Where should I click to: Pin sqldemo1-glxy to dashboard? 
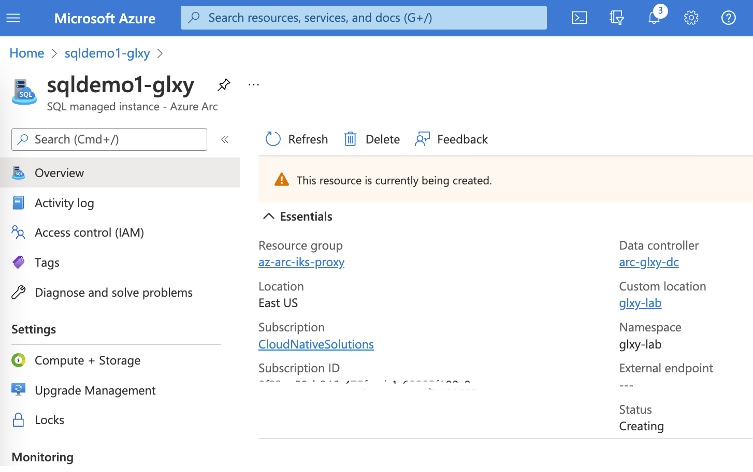click(223, 85)
